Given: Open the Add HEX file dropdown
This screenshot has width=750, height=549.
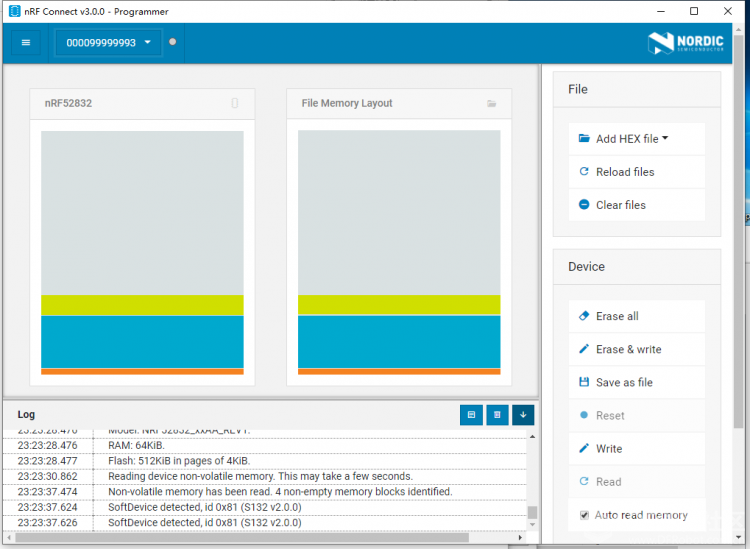Looking at the screenshot, I should pos(637,139).
